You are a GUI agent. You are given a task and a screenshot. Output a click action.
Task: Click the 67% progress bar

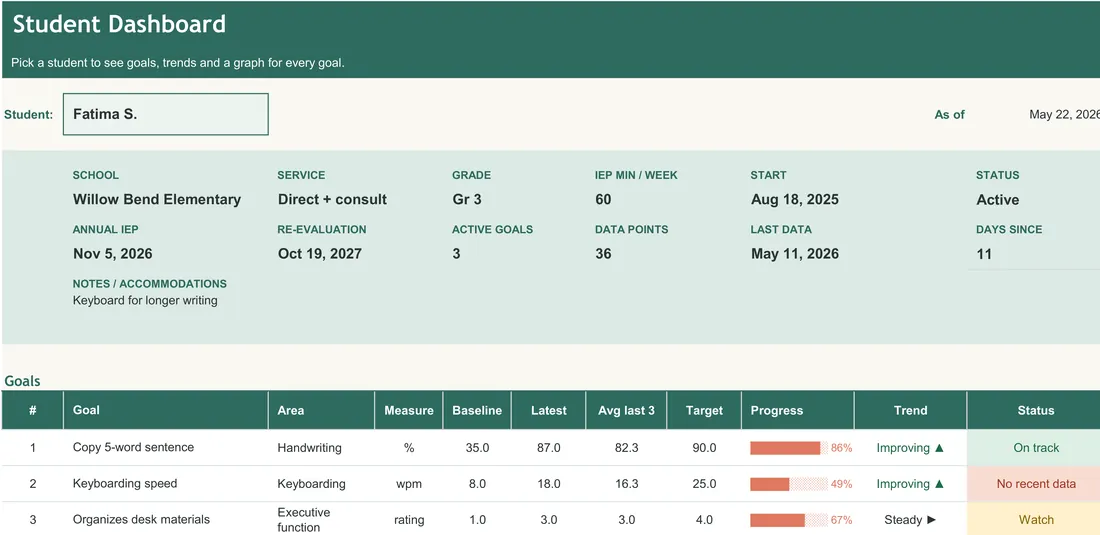tap(789, 520)
